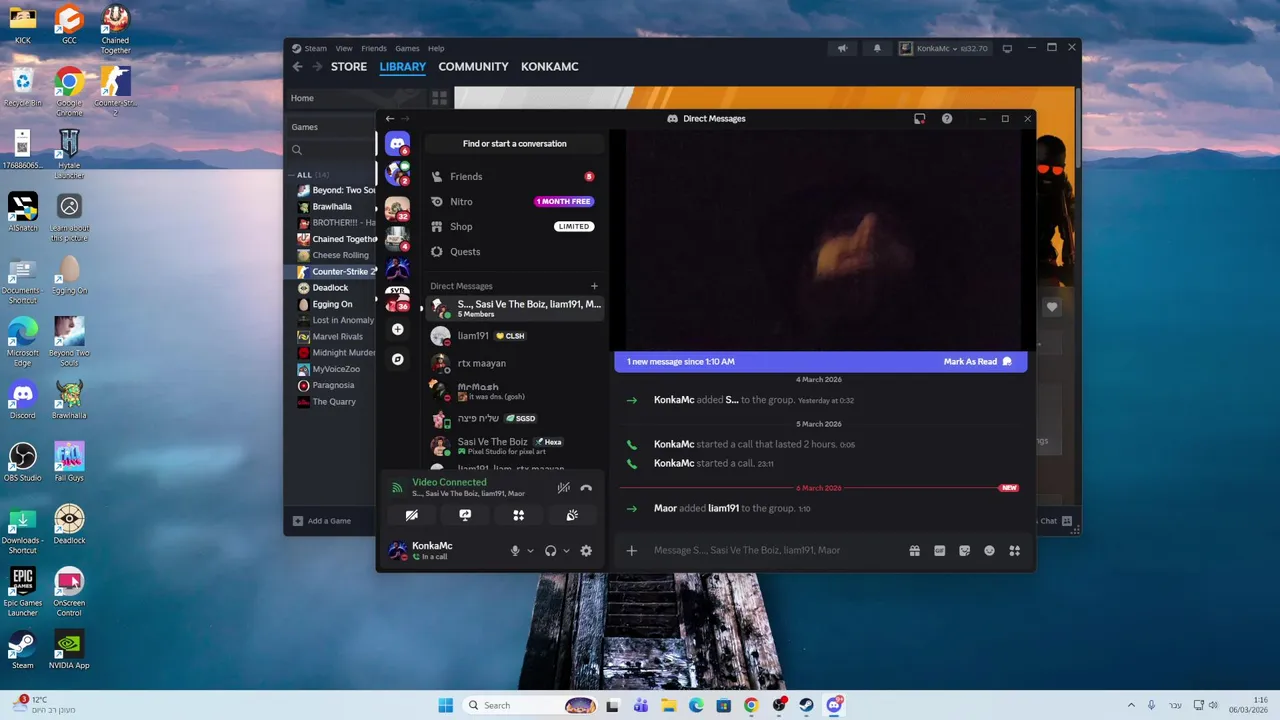Screen dimensions: 1280x720
Task: Open Discord User Settings gear
Action: (x=586, y=551)
